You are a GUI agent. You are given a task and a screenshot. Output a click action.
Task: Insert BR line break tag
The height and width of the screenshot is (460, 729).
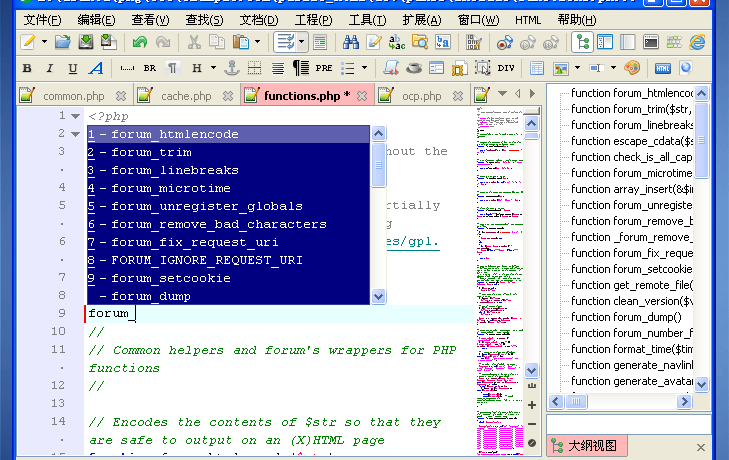click(x=150, y=68)
